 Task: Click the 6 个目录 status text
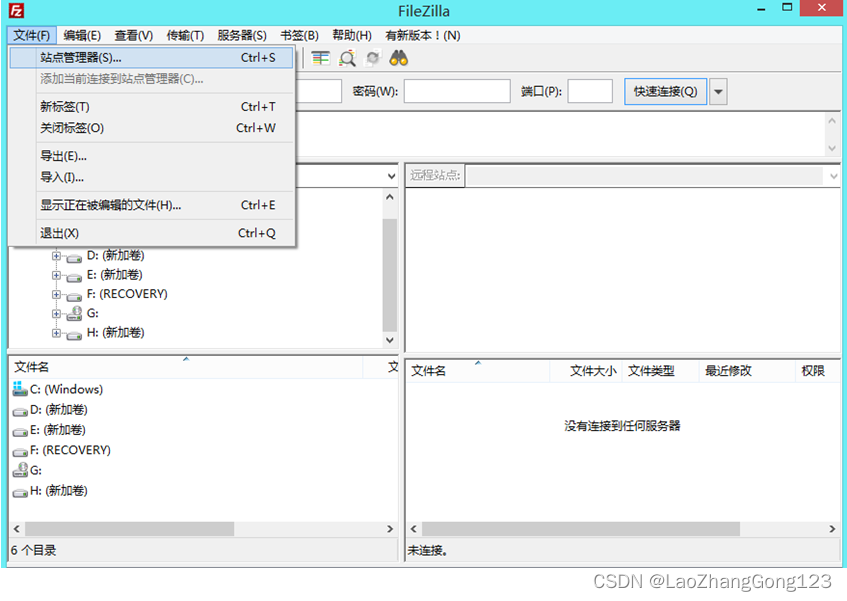point(33,550)
